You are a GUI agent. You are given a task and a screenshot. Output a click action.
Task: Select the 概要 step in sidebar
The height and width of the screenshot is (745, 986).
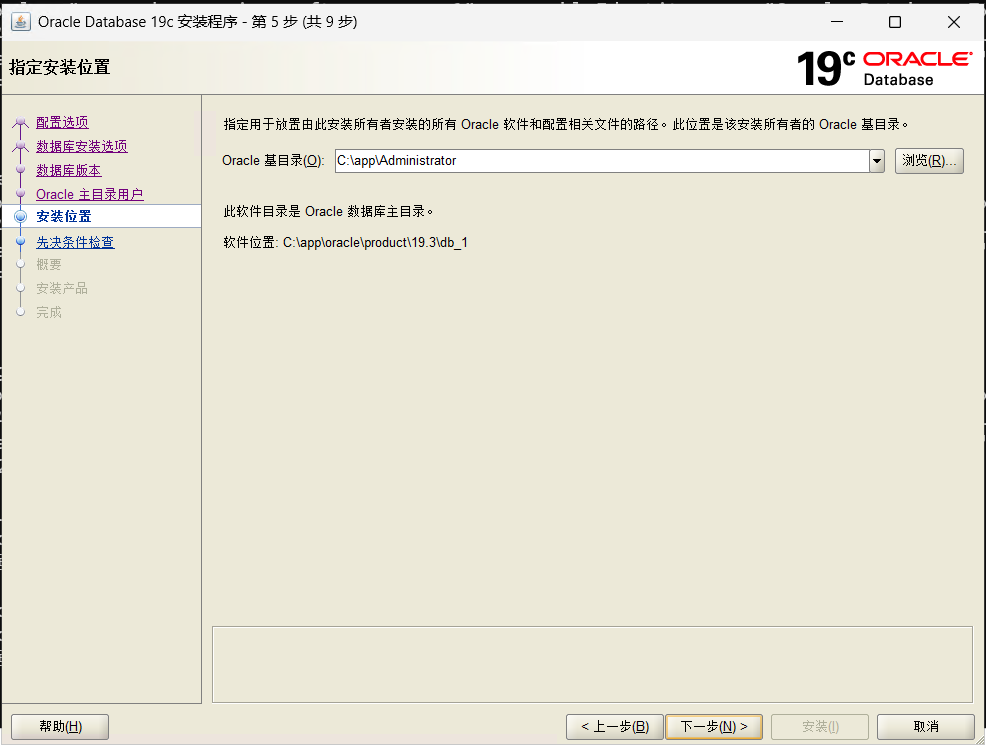click(x=49, y=264)
